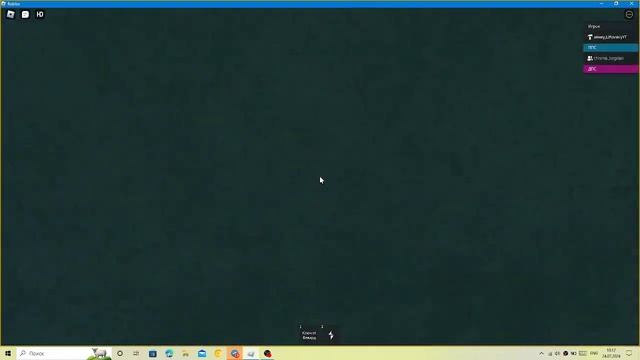Open the Mail app taskbar icon
The width and height of the screenshot is (640, 360).
pos(202,353)
